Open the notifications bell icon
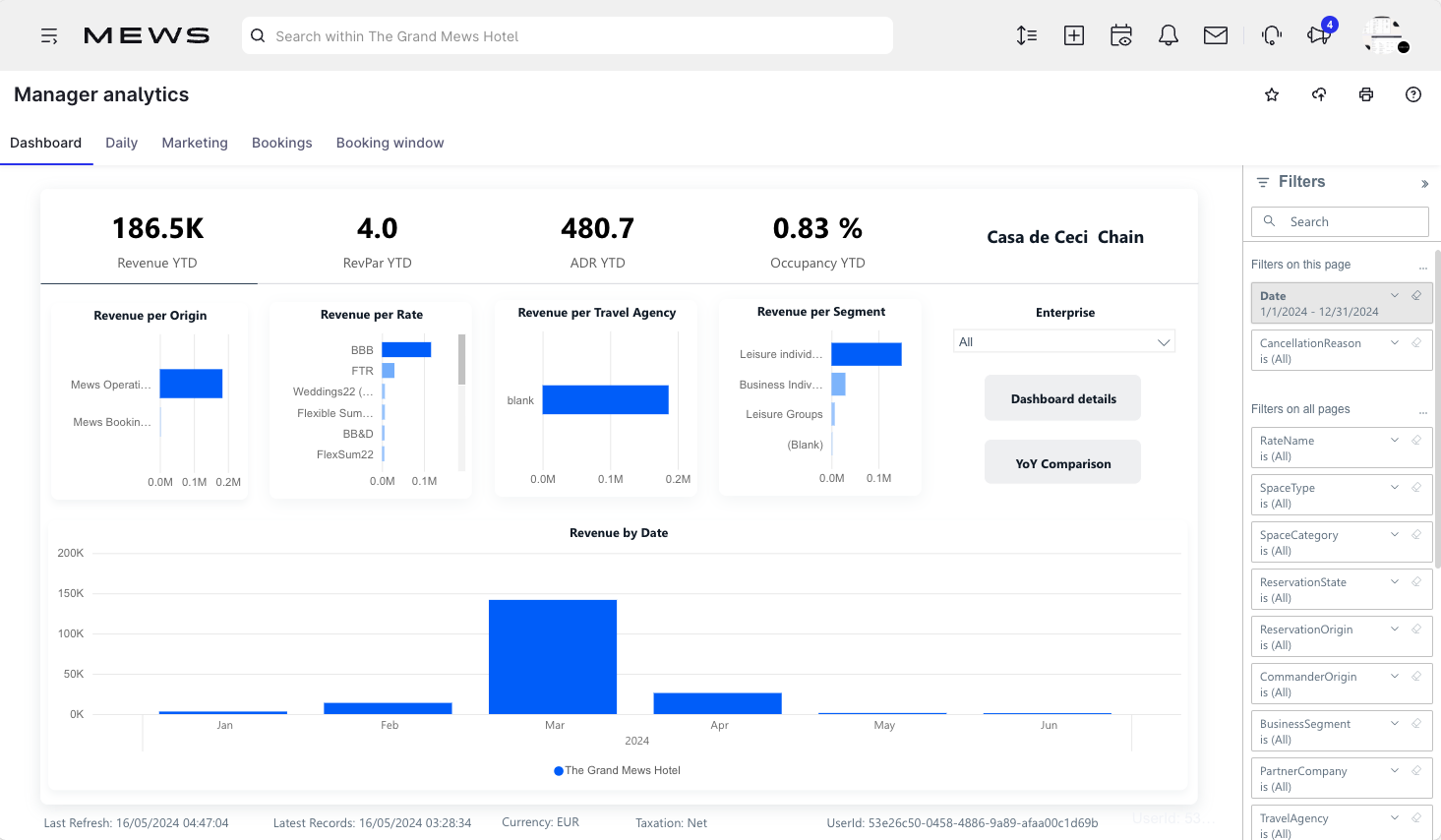1441x840 pixels. (x=1169, y=34)
